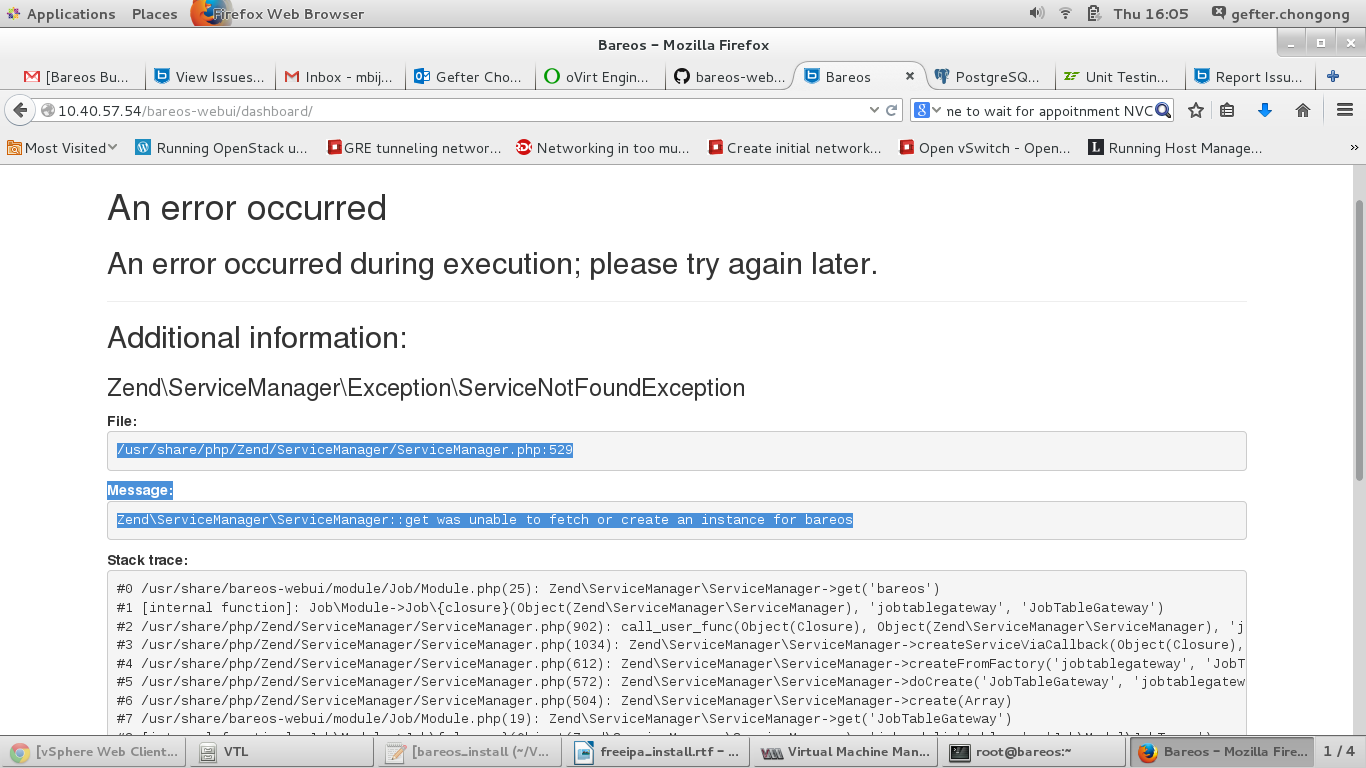The height and width of the screenshot is (768, 1366).
Task: Reload the page with the refresh icon
Action: point(891,111)
